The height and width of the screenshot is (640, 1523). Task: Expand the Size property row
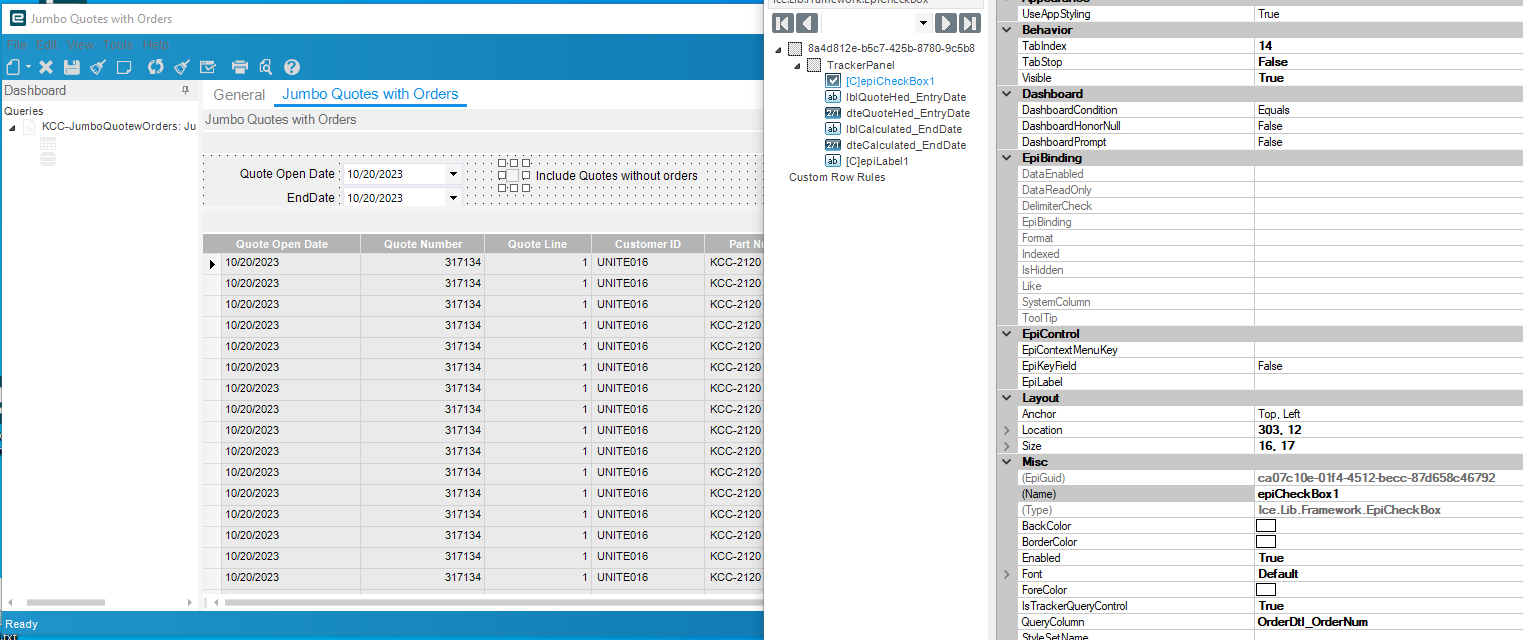tap(1006, 446)
